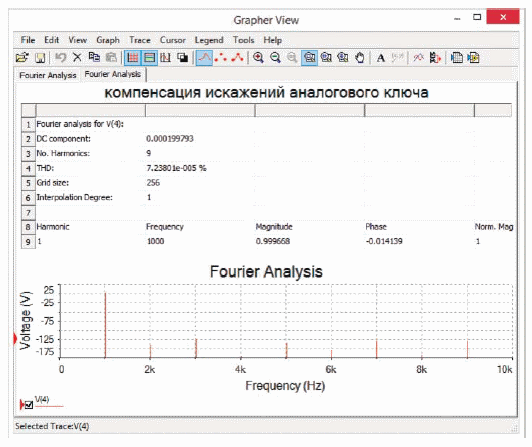The image size is (532, 447).
Task: Click the Cut (X) icon
Action: pyautogui.click(x=77, y=57)
